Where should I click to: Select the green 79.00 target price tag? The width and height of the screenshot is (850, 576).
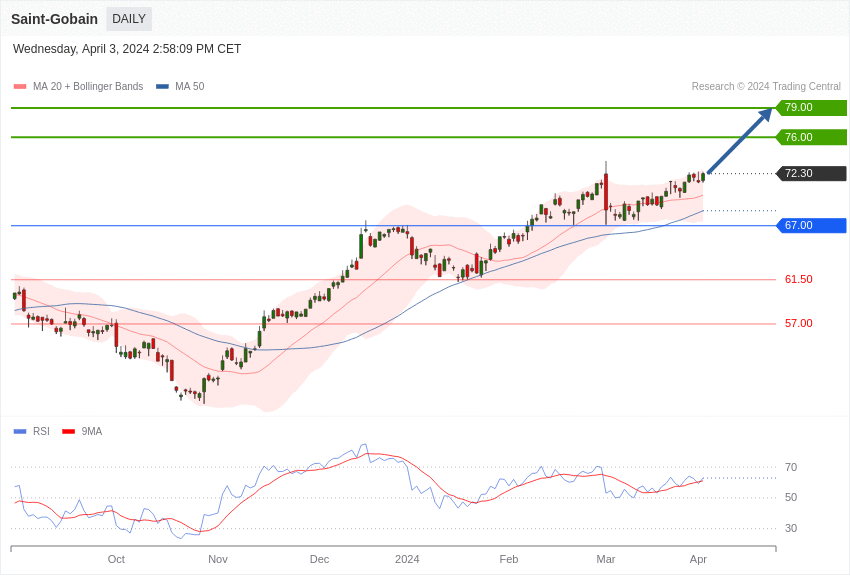811,108
